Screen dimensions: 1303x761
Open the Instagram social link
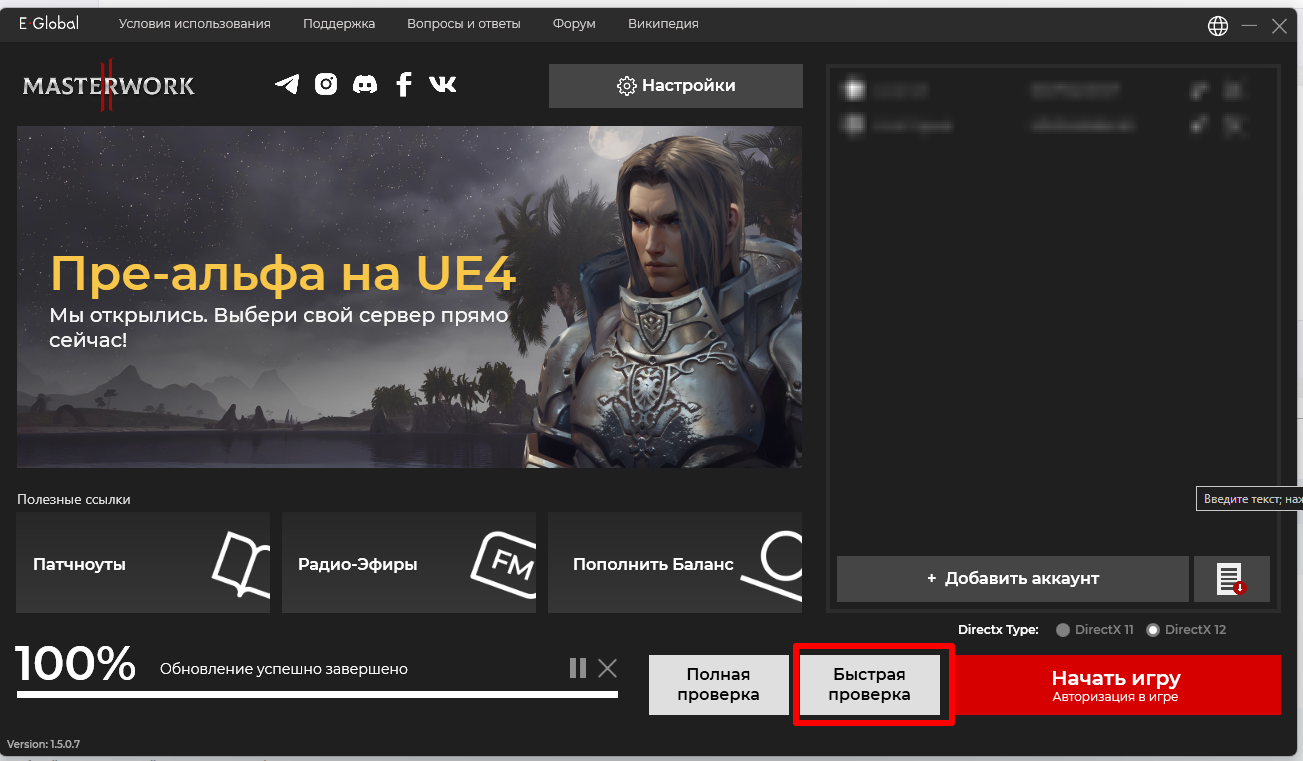coord(326,85)
